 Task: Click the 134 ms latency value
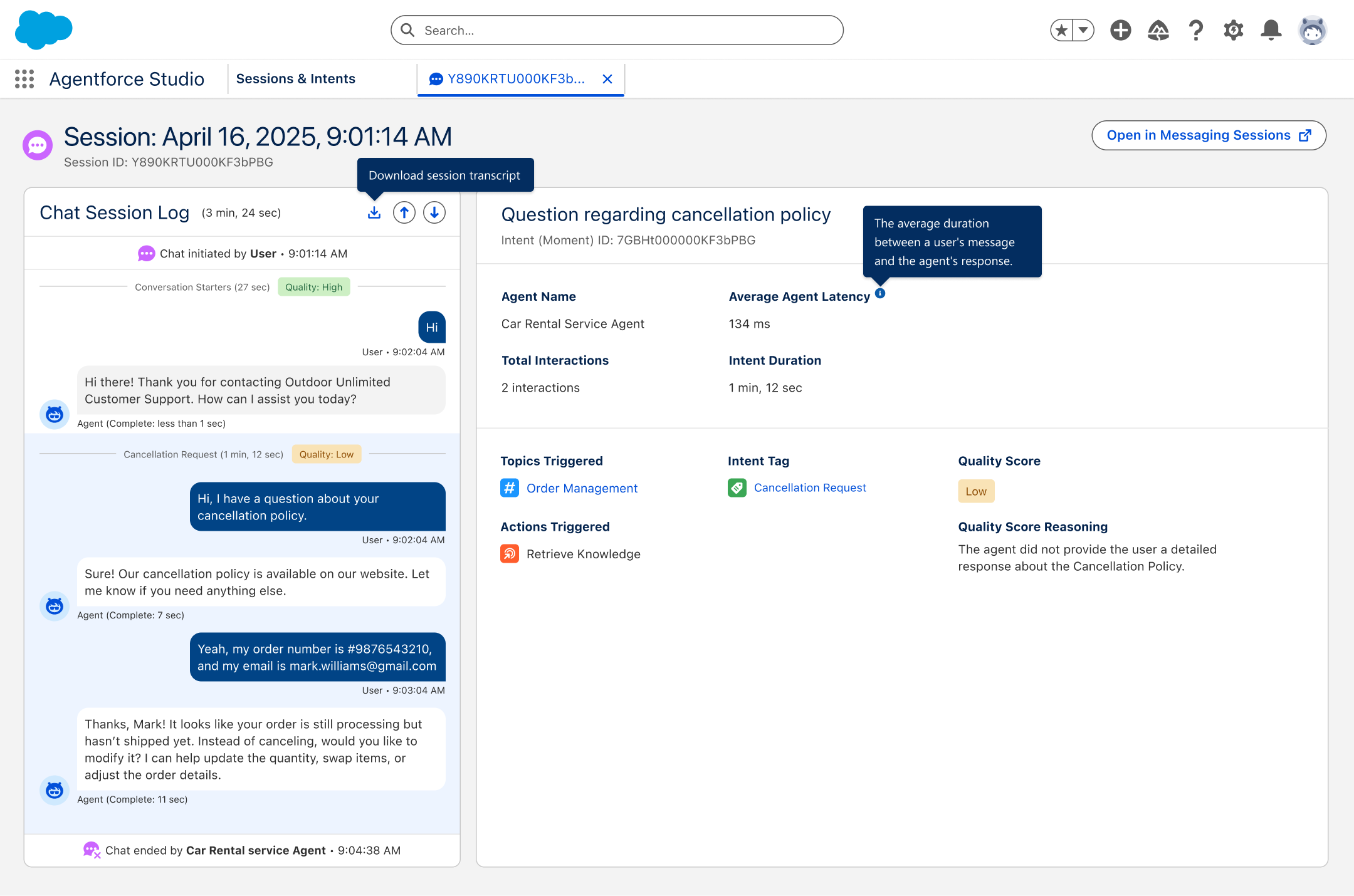click(749, 324)
